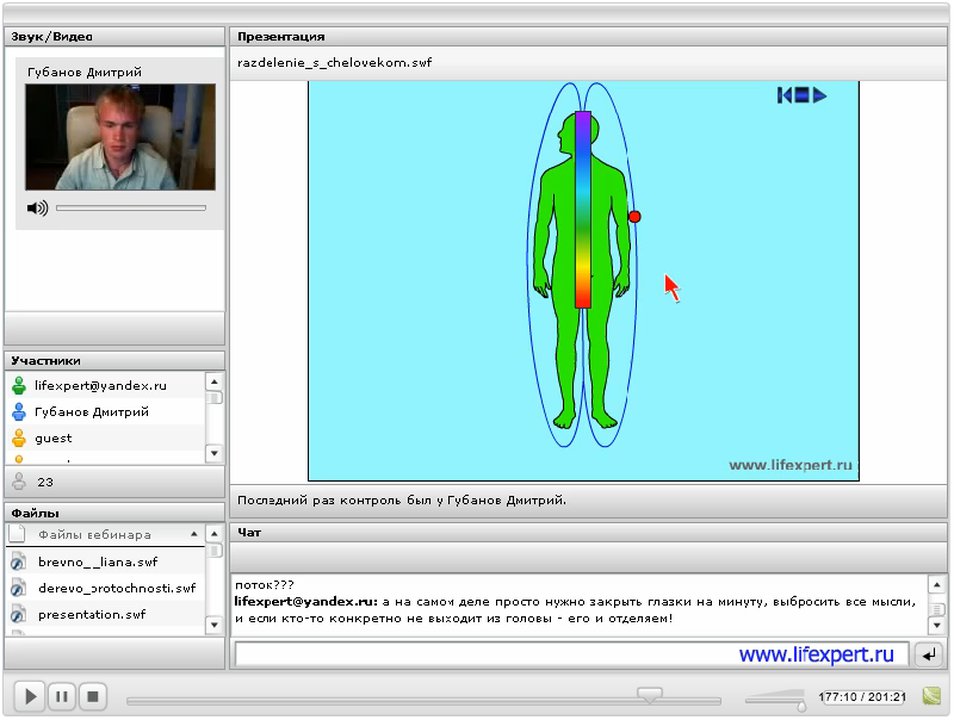Select the guest participant

(x=106, y=438)
